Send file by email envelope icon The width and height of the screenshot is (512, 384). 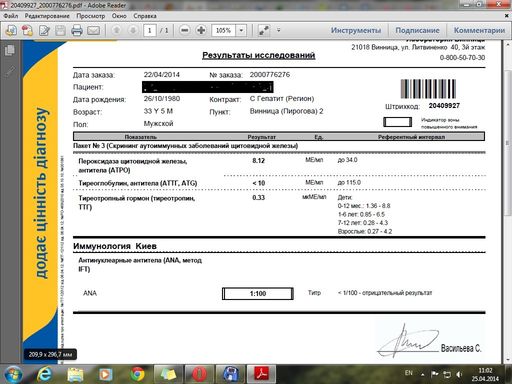[x=93, y=31]
